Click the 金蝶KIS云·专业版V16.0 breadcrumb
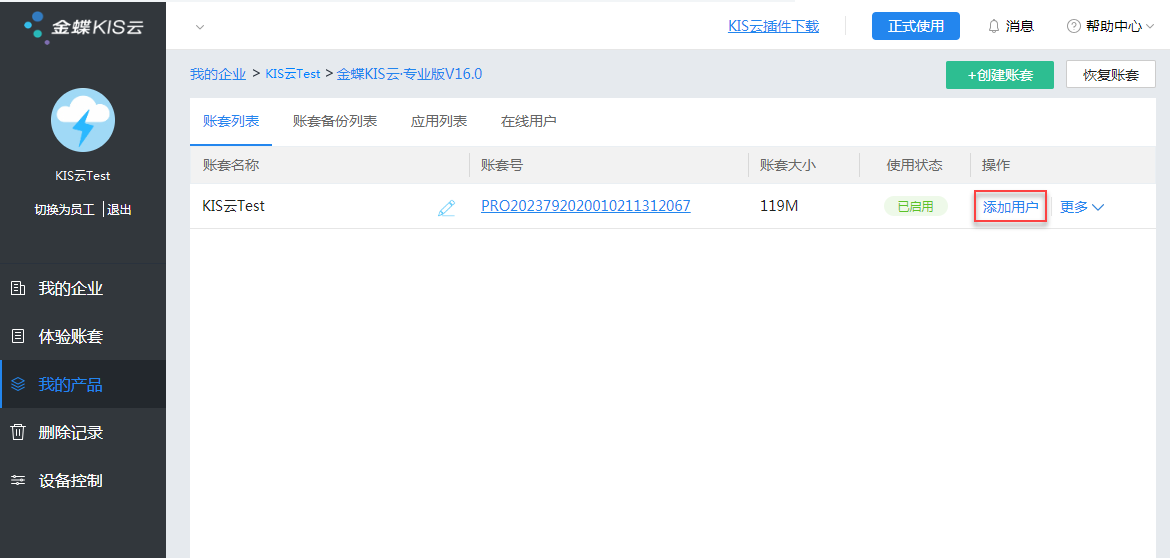Screen dimensions: 1171x559 pos(409,74)
